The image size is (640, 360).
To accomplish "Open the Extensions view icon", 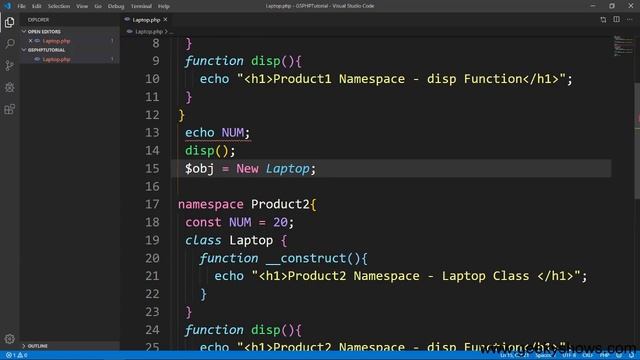I will (9, 109).
